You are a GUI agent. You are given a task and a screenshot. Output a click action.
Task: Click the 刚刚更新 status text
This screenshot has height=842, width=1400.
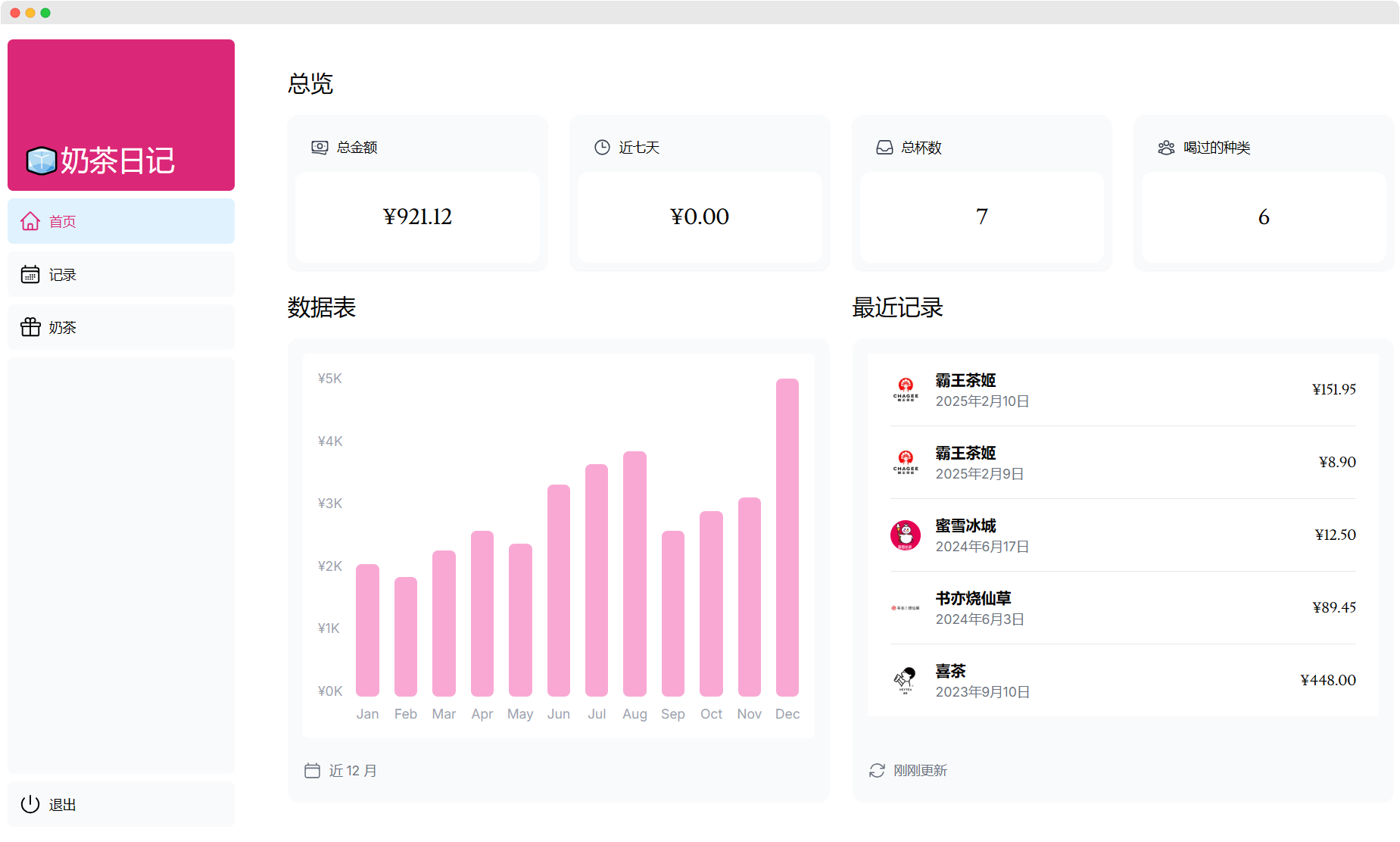click(920, 771)
